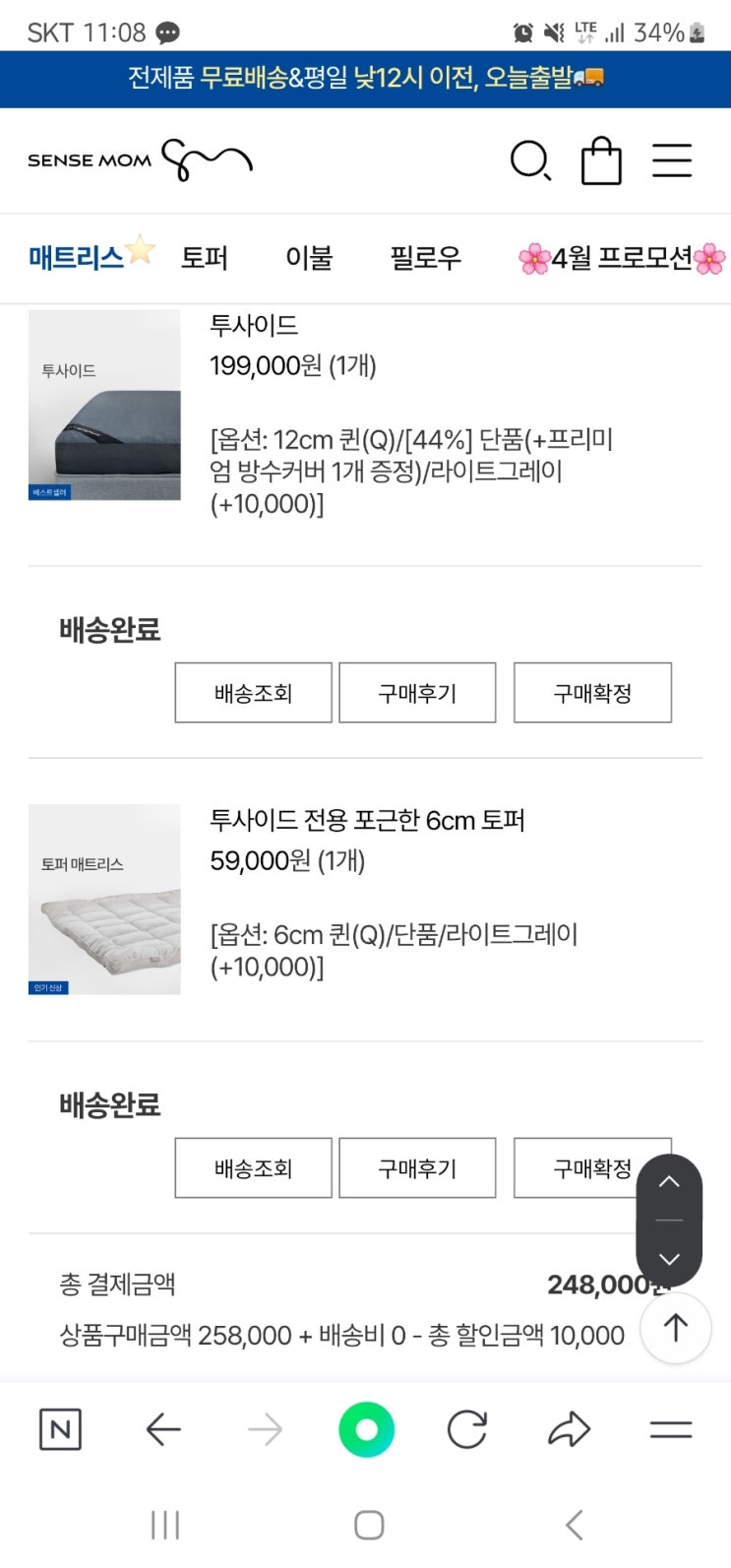Tap the green circle Naver button
The width and height of the screenshot is (731, 1568).
pyautogui.click(x=366, y=1429)
